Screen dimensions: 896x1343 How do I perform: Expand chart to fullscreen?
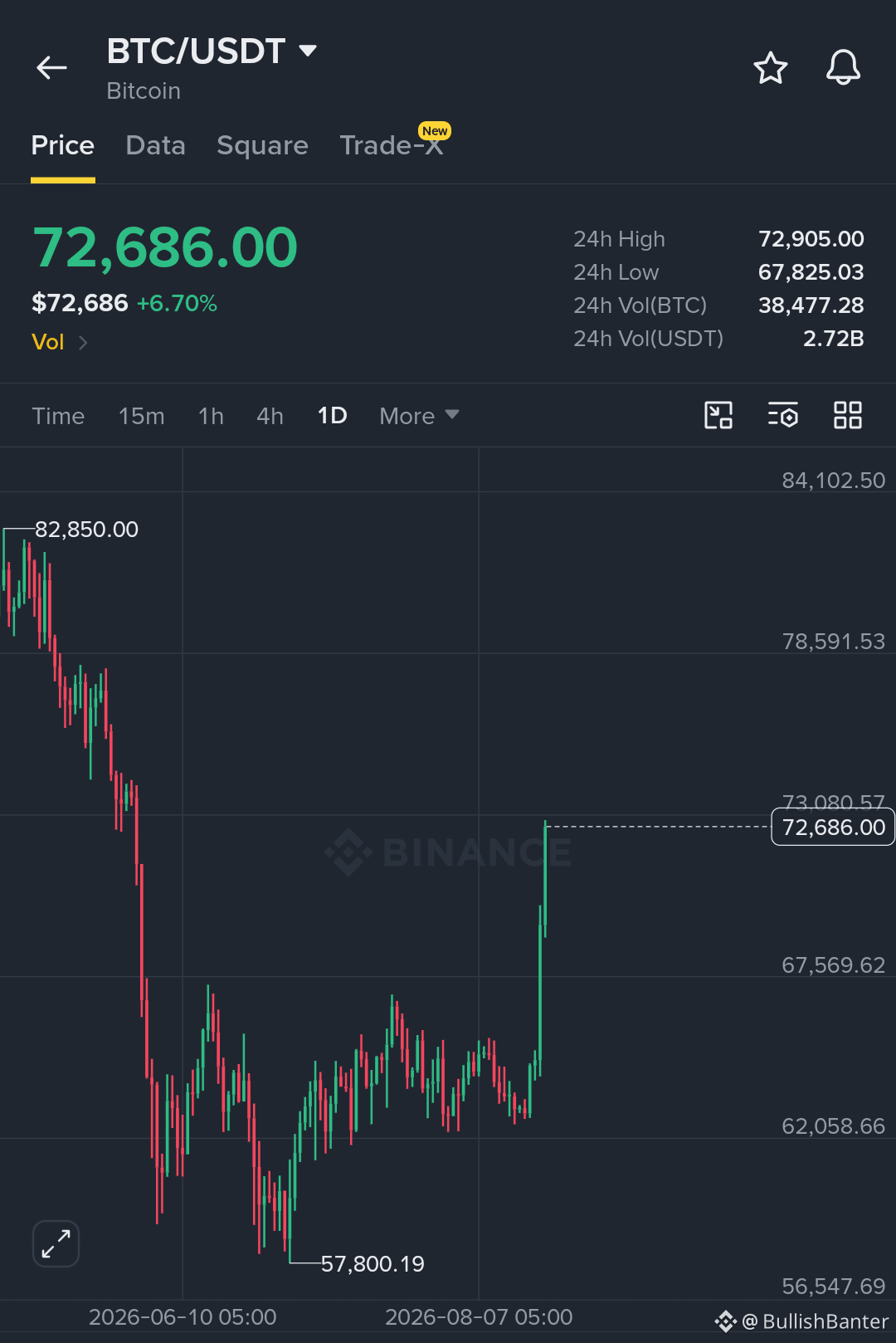(56, 1243)
